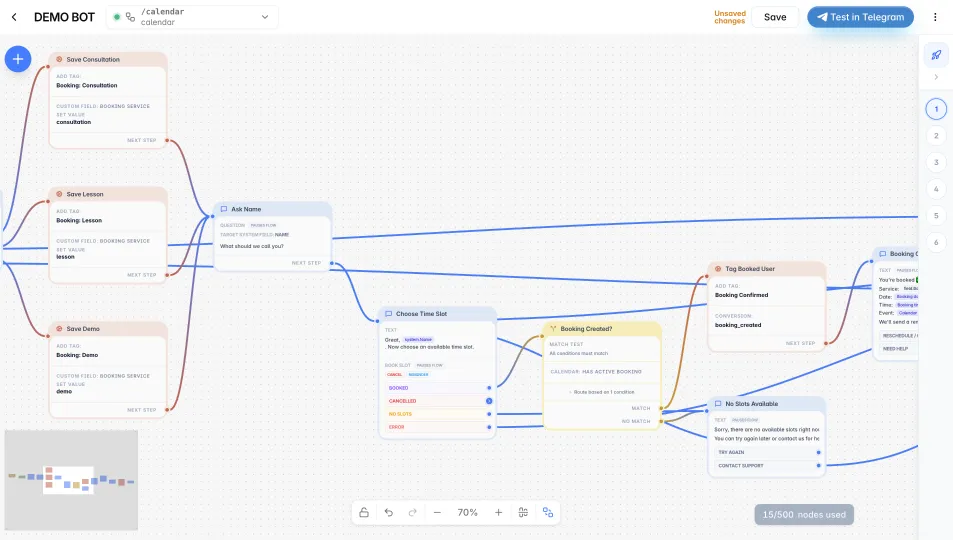Toggle the canvas lock icon
953x540 pixels.
pos(364,513)
